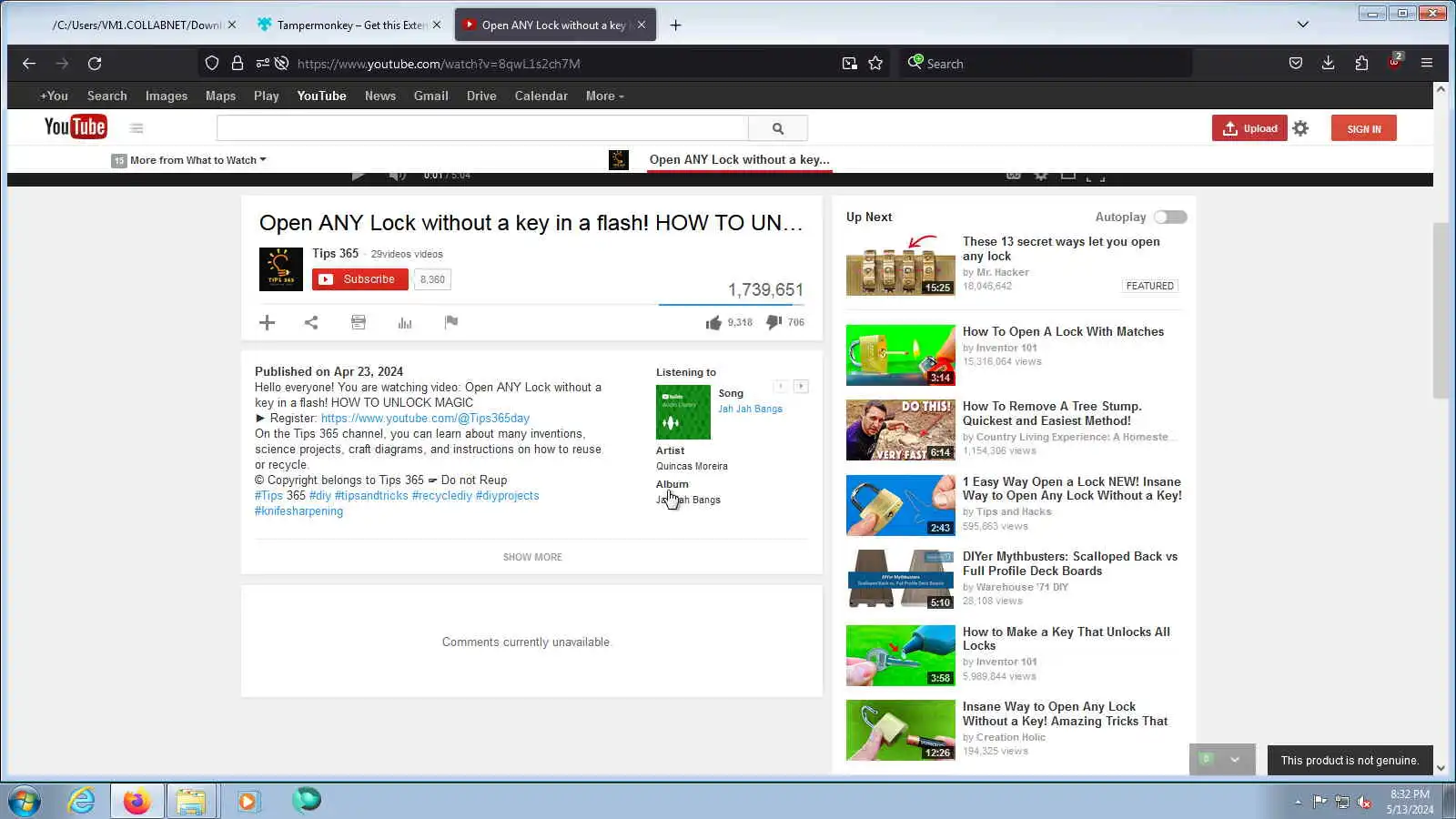Open 'How To Remove A Tree Stump' thumbnail
The width and height of the screenshot is (1456, 819).
tap(901, 430)
